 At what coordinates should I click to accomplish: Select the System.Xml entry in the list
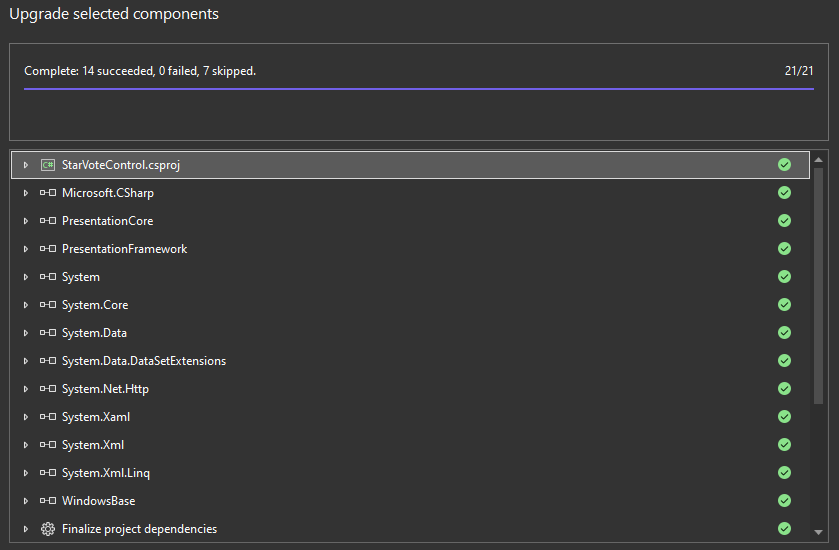click(x=93, y=445)
